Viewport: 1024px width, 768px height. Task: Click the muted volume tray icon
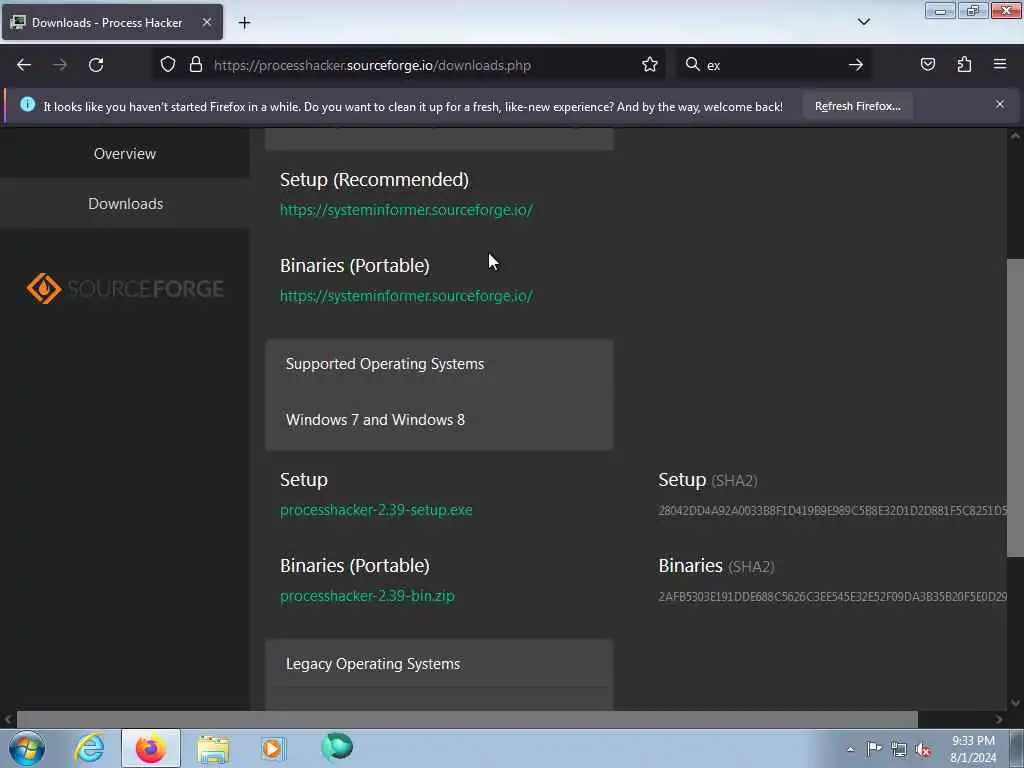tap(923, 750)
